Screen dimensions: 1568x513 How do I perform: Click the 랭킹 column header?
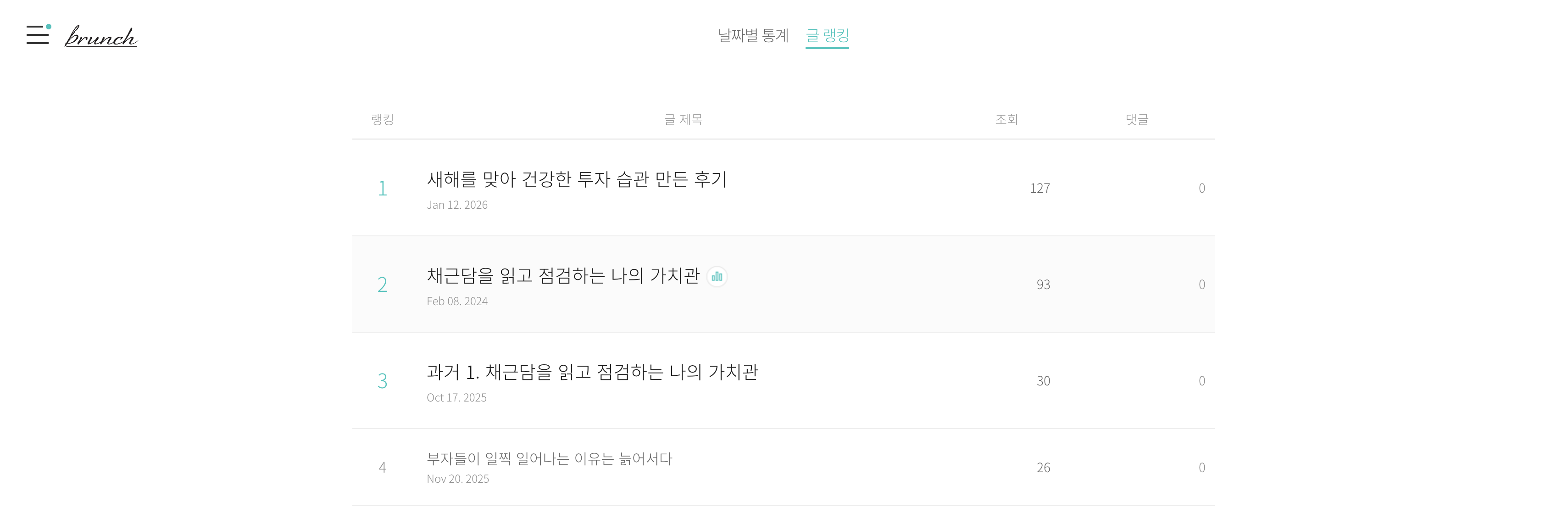pyautogui.click(x=382, y=119)
